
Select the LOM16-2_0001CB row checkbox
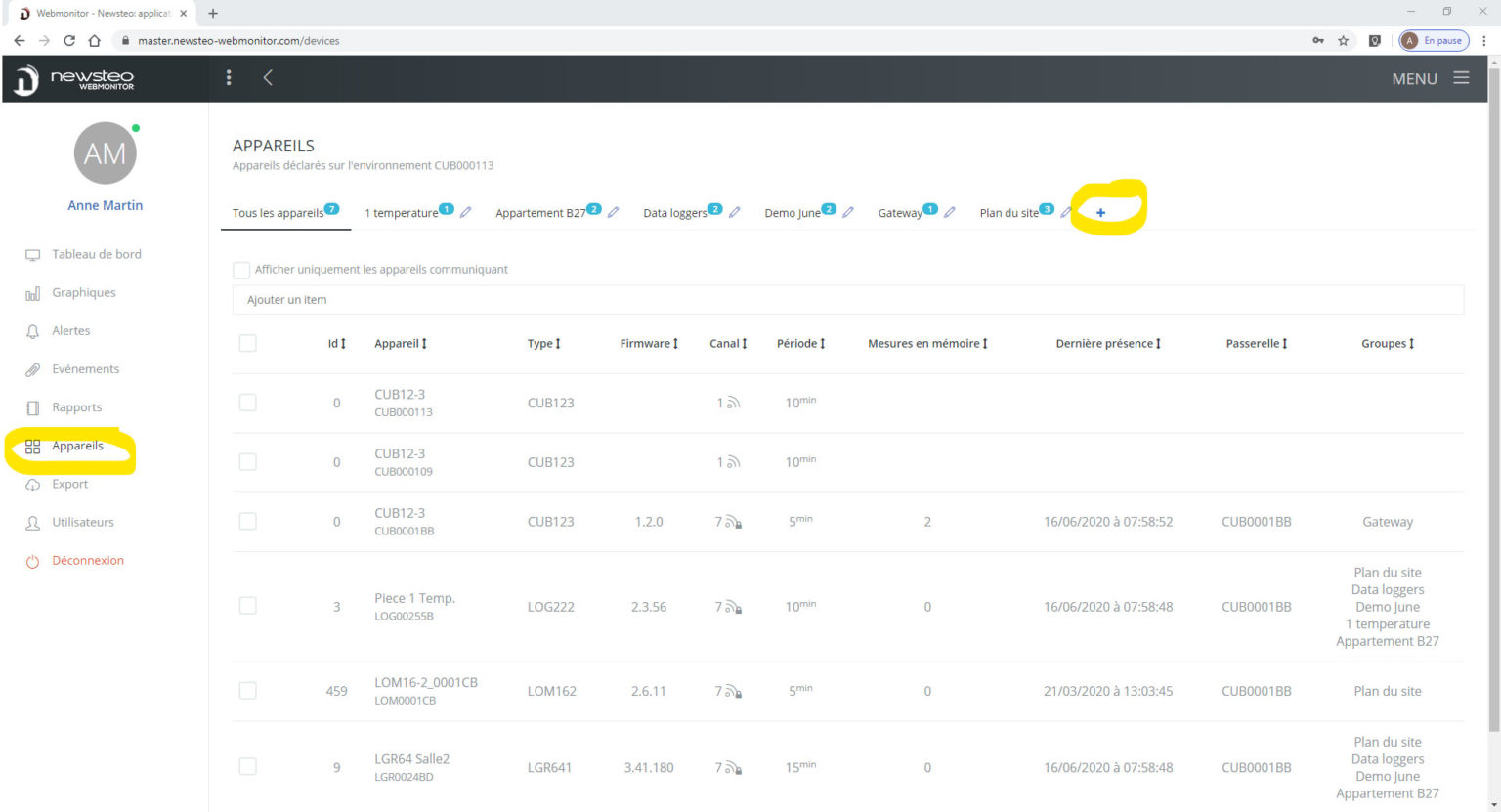click(x=248, y=691)
